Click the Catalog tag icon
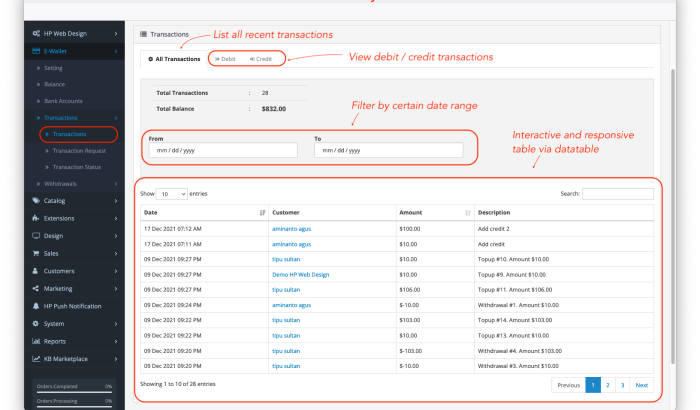Screen dimensions: 700x410 [36, 201]
